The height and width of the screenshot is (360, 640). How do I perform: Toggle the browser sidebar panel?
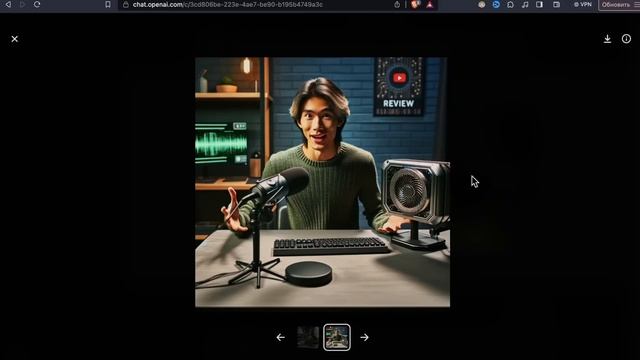click(540, 4)
